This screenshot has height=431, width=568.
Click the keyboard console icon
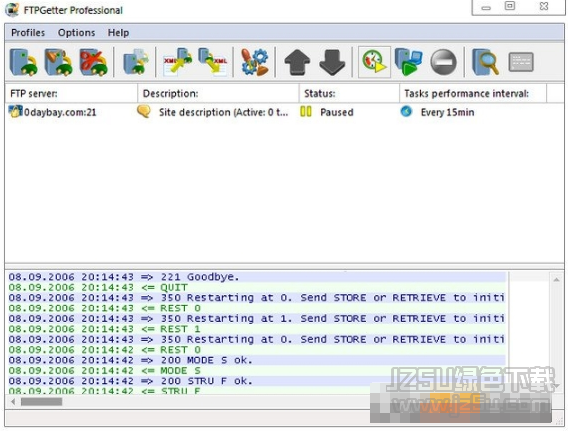click(521, 62)
